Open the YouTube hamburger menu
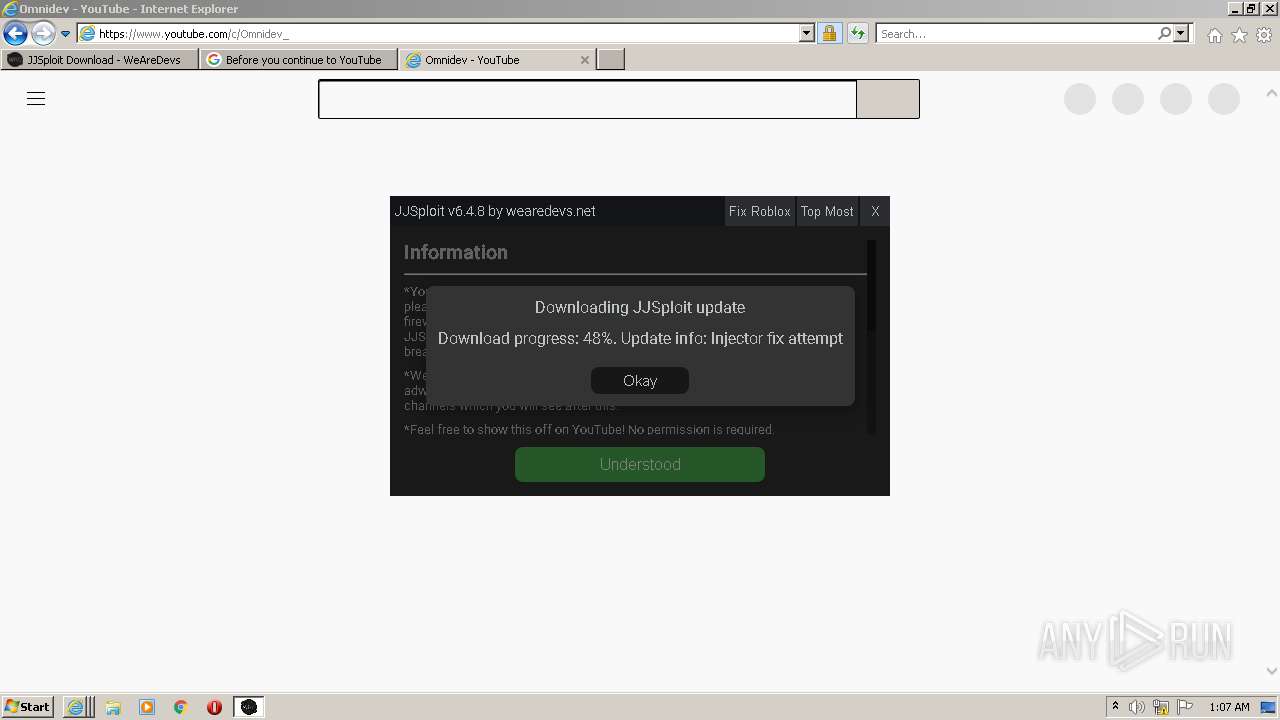The height and width of the screenshot is (720, 1280). [36, 98]
